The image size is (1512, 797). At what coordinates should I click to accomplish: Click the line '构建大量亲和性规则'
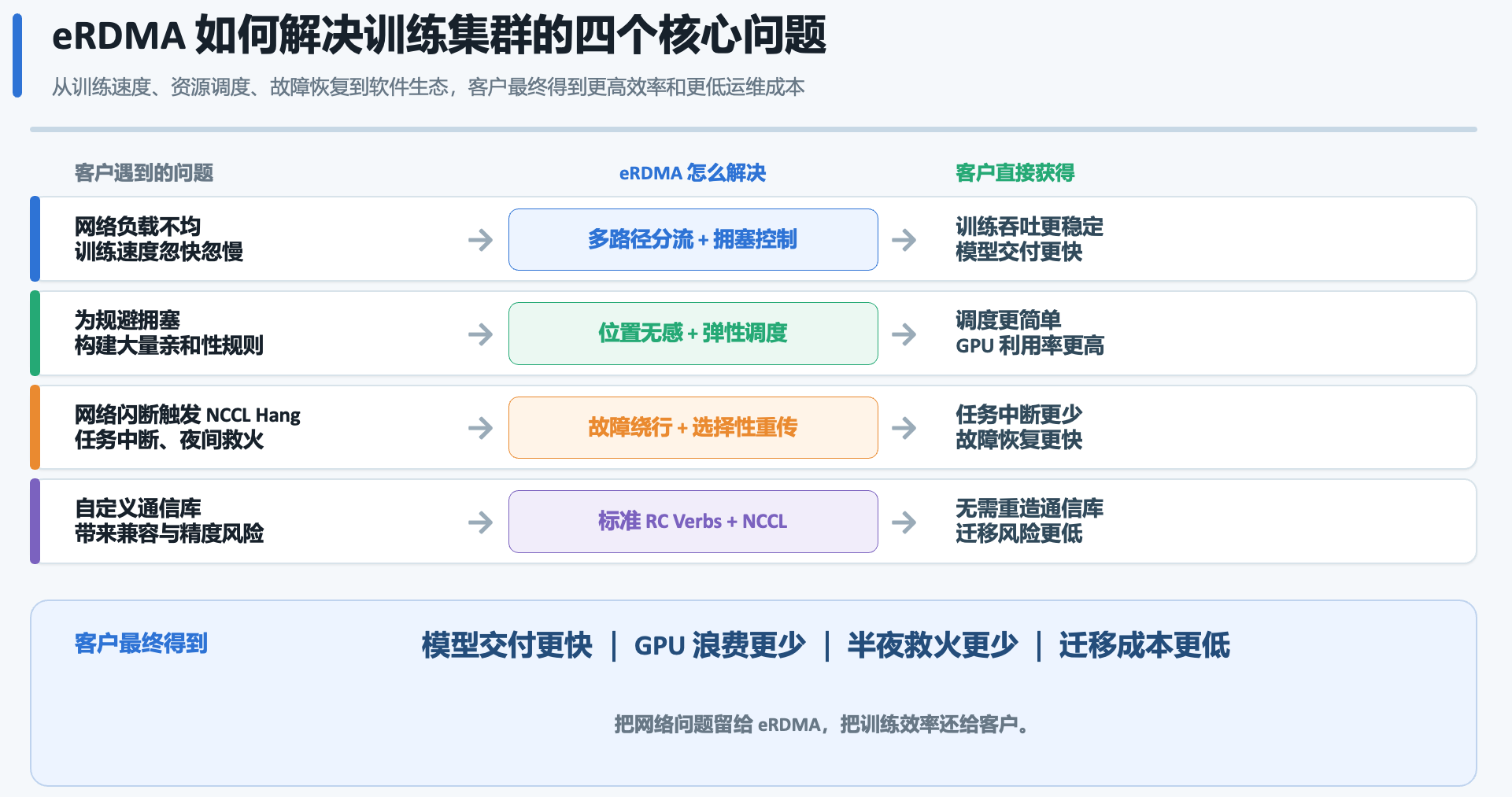click(x=169, y=345)
